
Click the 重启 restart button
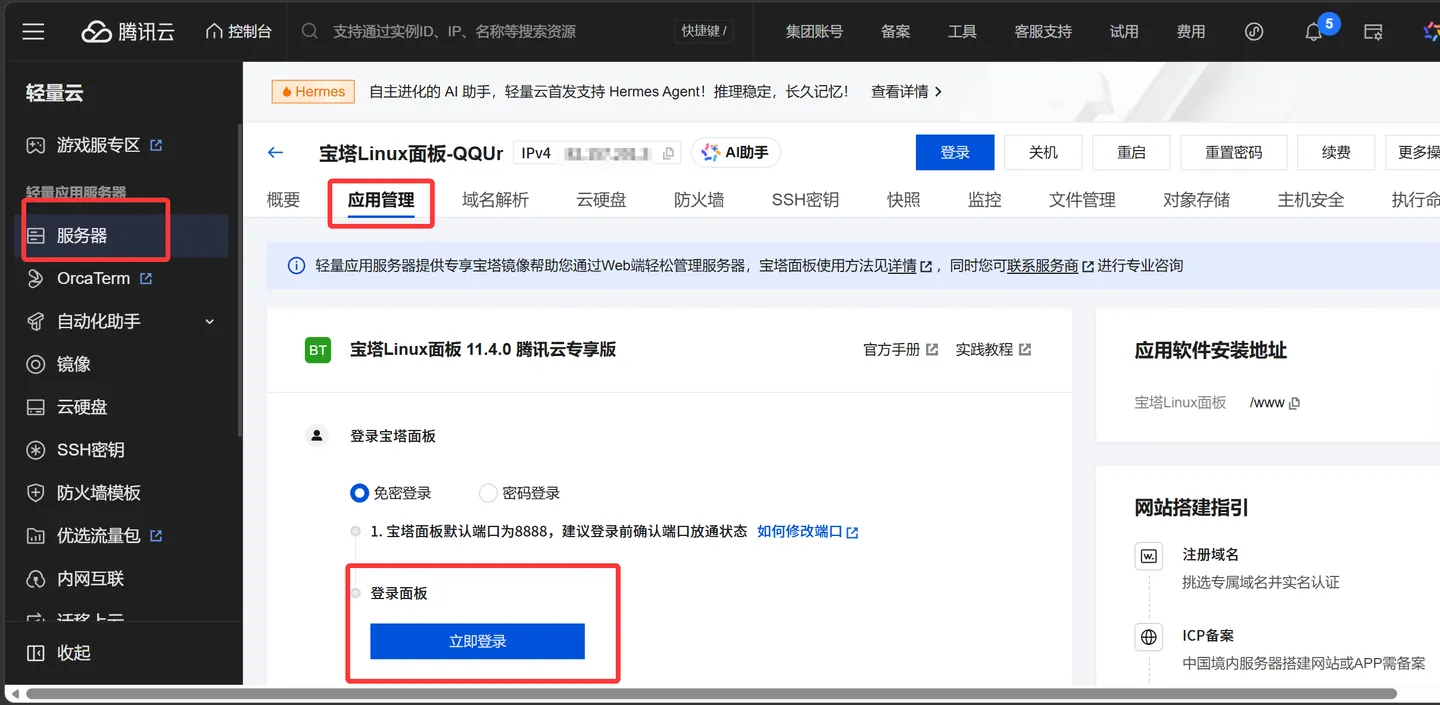1131,153
